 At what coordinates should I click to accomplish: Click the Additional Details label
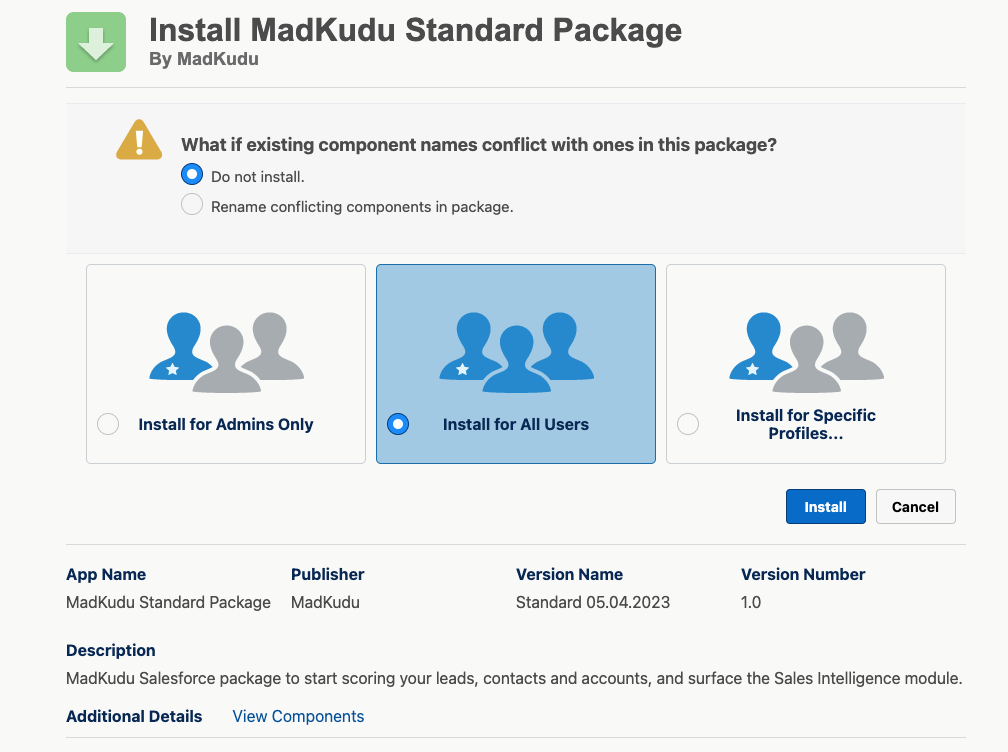134,716
